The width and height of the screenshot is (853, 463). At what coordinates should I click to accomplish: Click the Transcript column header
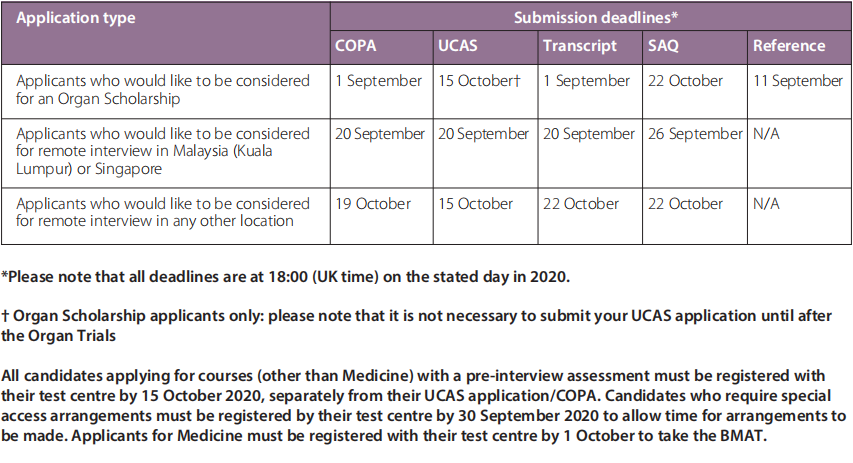point(580,45)
